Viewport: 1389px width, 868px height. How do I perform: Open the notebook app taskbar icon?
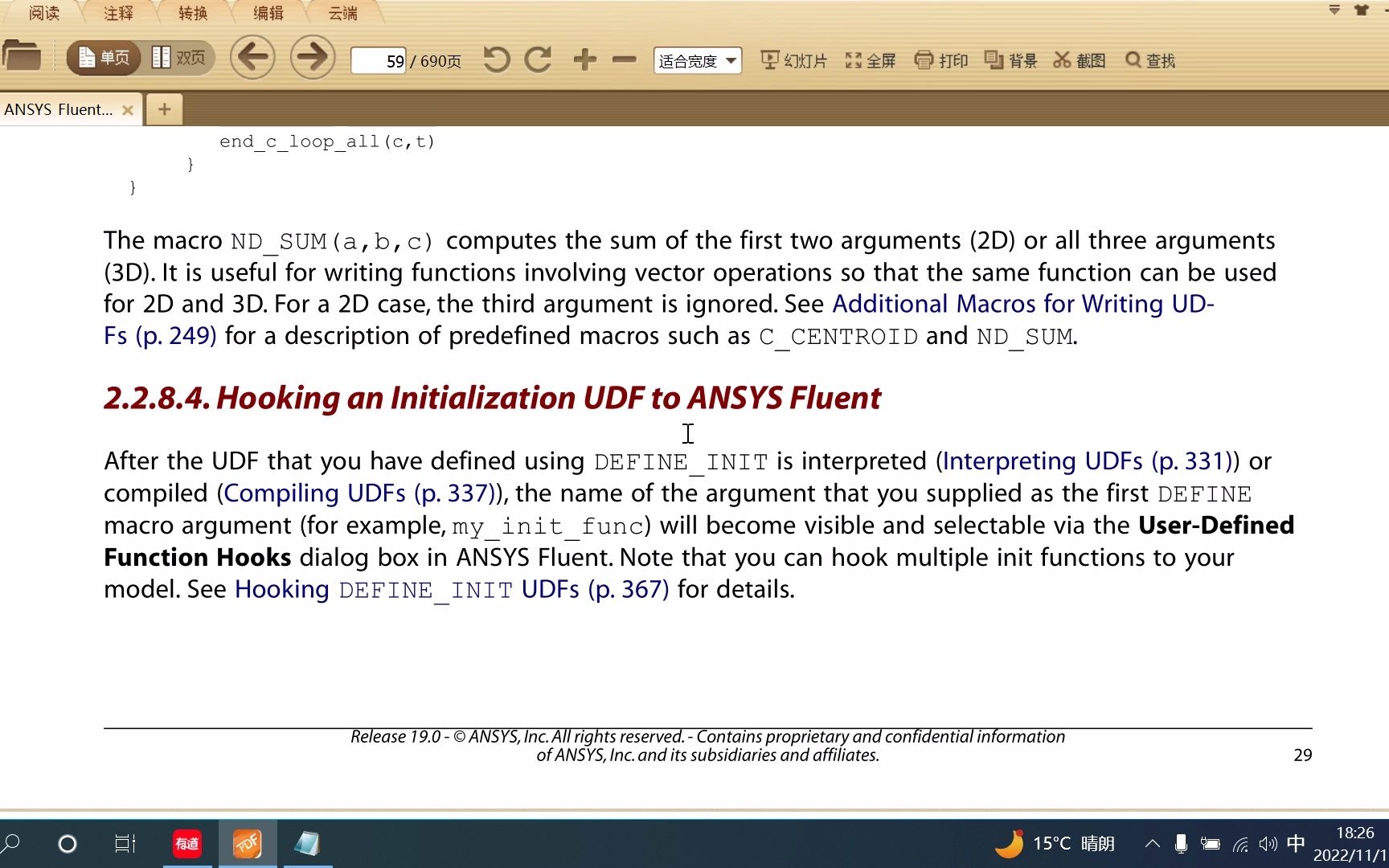[x=307, y=843]
